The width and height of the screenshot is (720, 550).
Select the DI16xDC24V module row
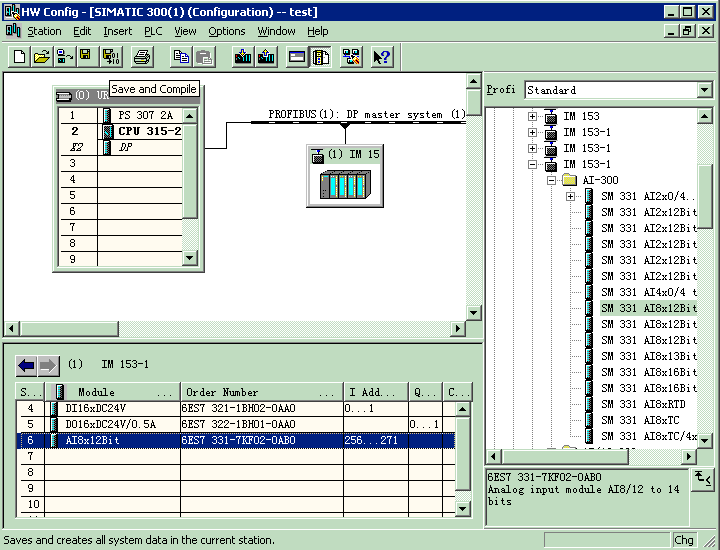pos(96,408)
